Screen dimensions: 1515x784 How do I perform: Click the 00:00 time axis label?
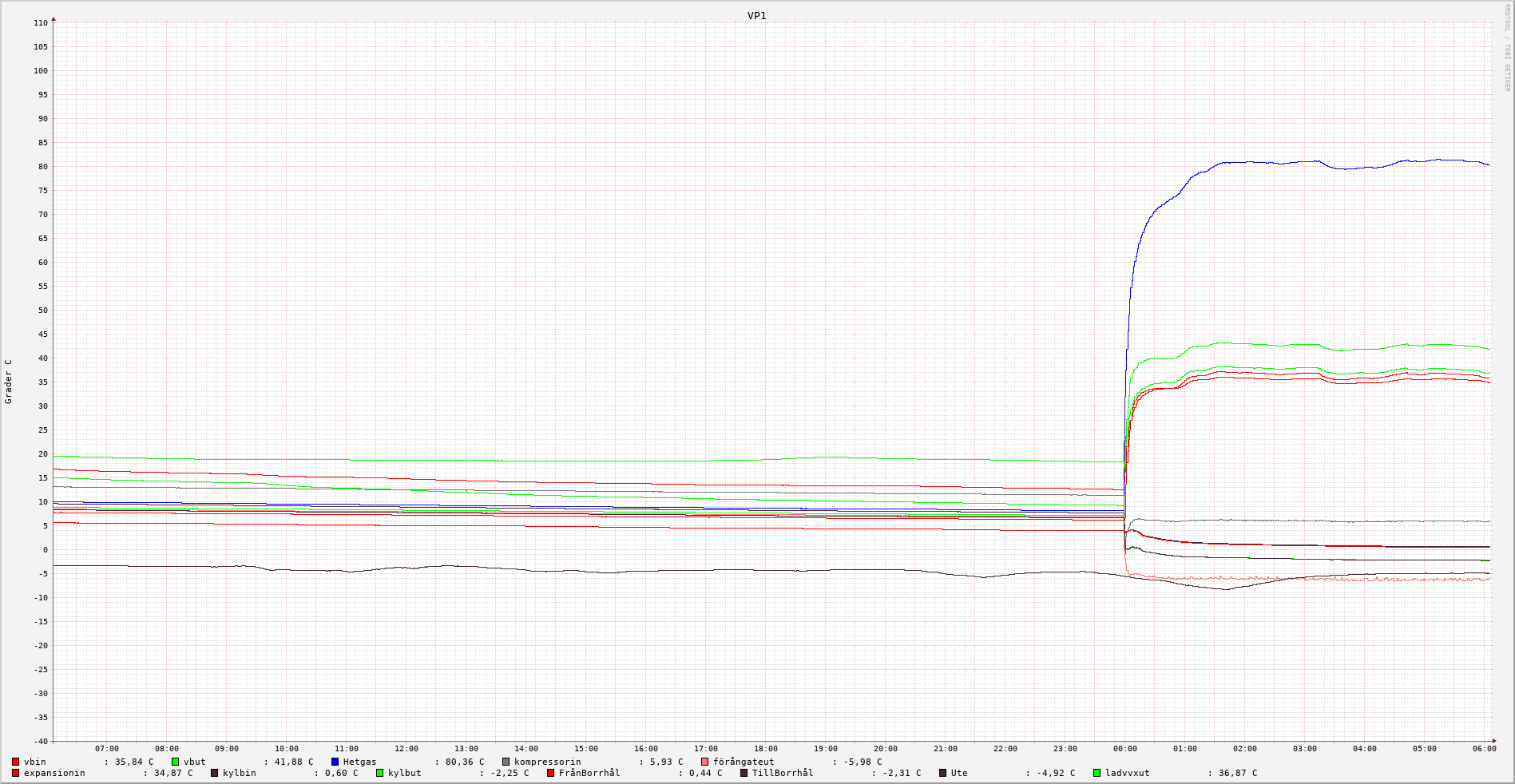[x=1125, y=749]
